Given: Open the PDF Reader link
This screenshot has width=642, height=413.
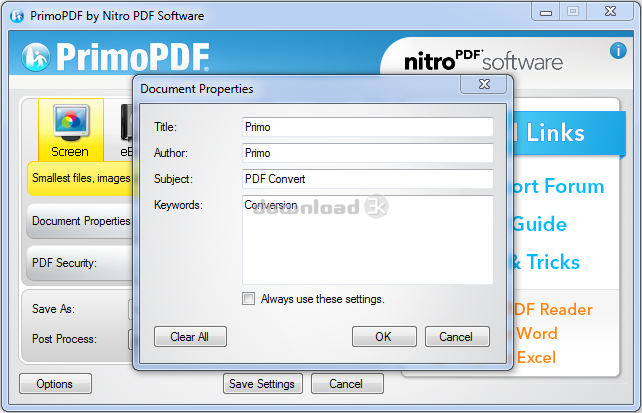Looking at the screenshot, I should [x=552, y=309].
